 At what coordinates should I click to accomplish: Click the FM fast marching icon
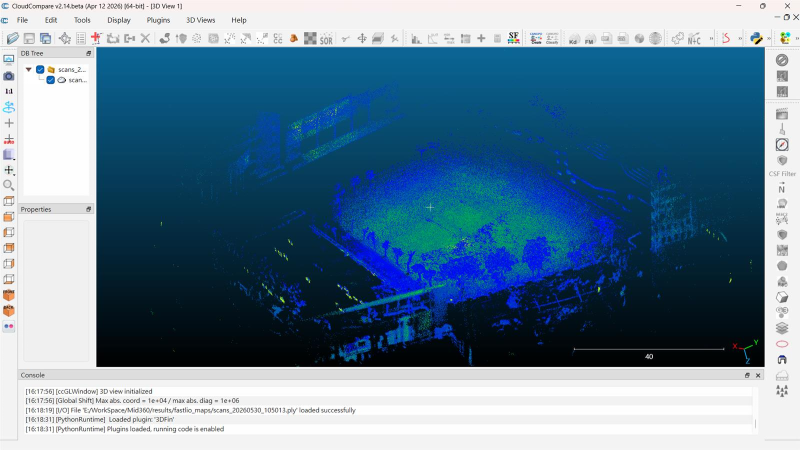pyautogui.click(x=590, y=38)
